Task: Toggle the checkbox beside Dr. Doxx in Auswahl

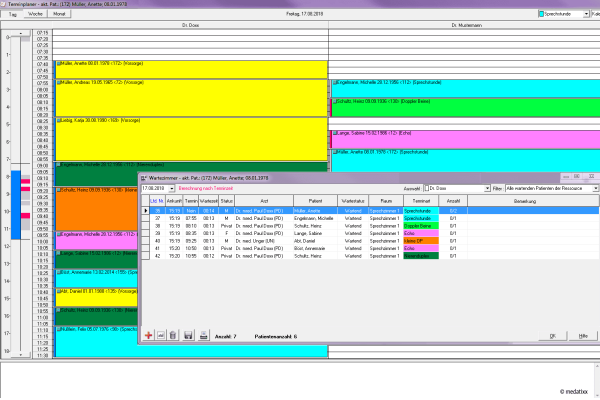Action: pyautogui.click(x=427, y=188)
